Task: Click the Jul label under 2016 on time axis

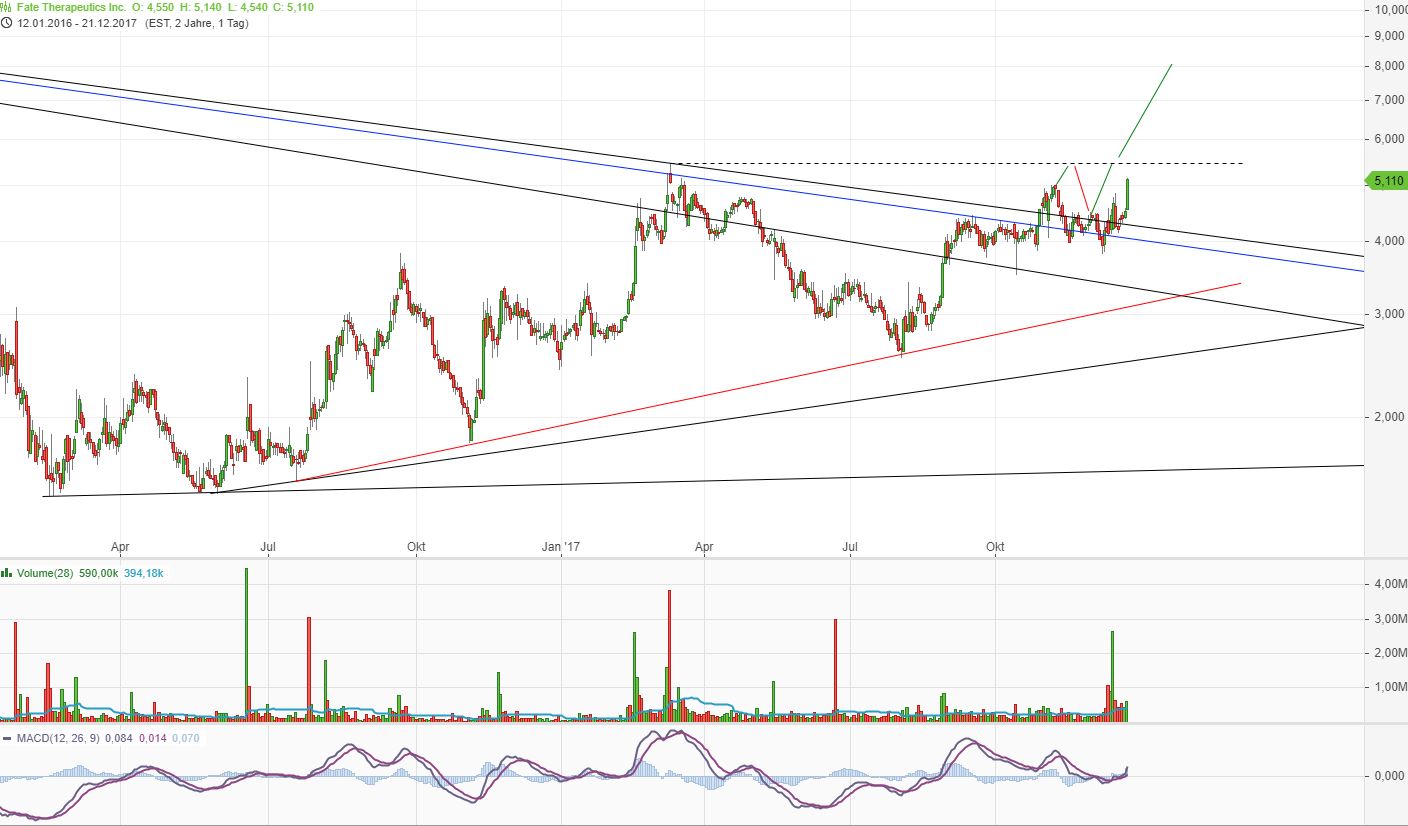Action: pos(268,547)
